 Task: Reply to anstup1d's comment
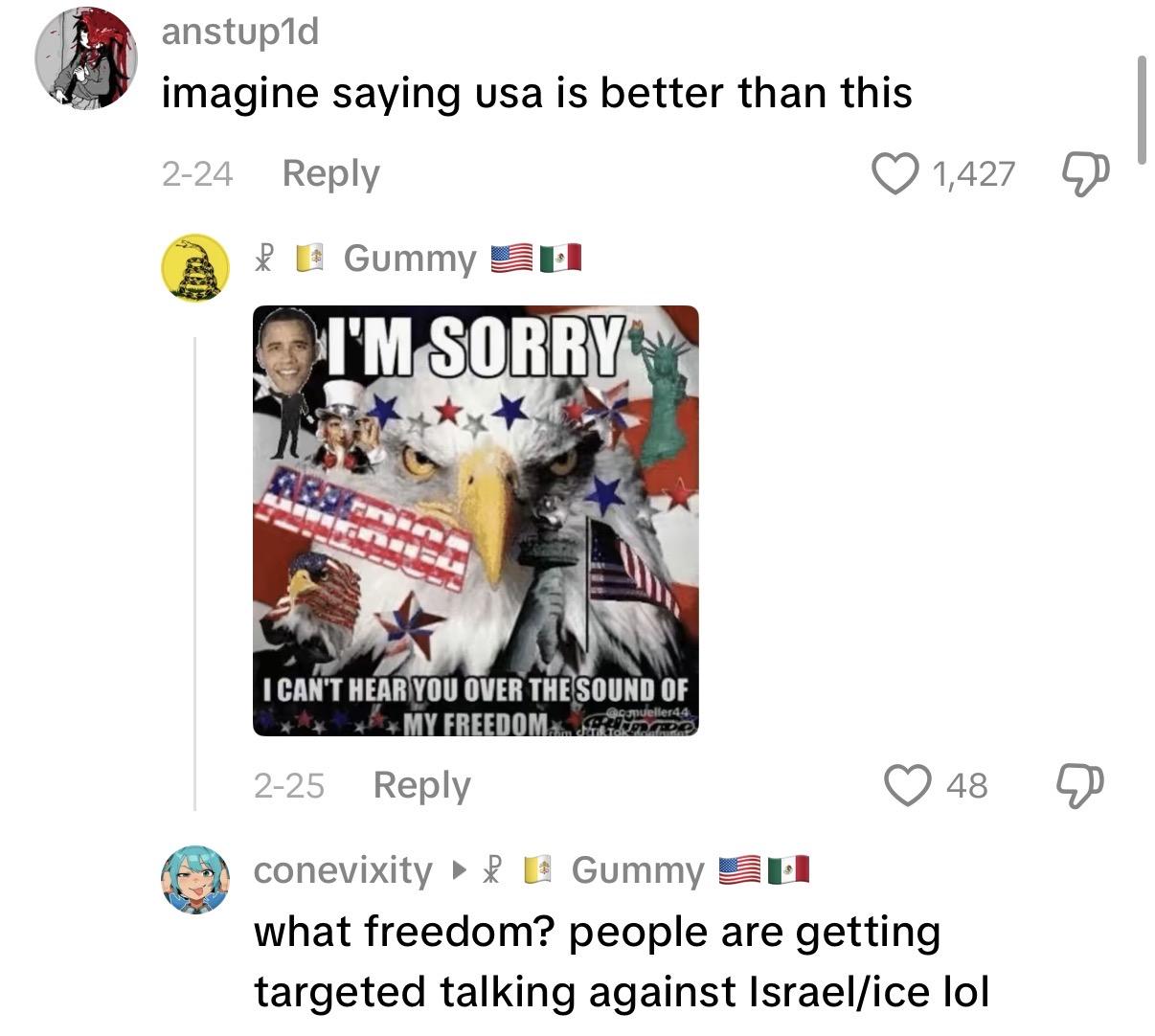(330, 173)
